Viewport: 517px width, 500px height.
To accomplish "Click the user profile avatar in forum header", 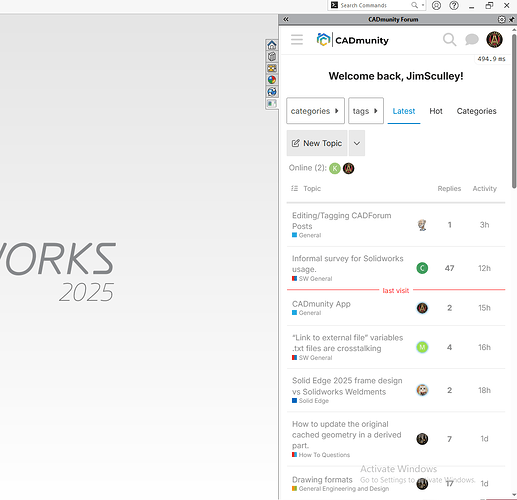I will coord(494,39).
